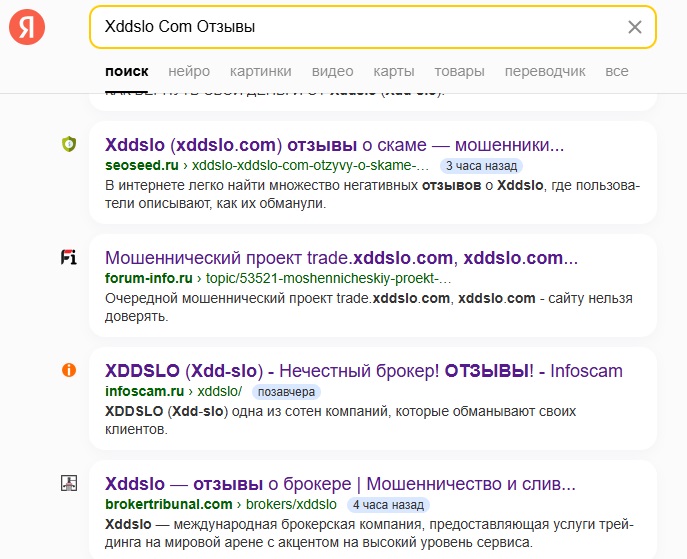
Task: Open the xddslo-xddslo-com-otzyvy-o-skame URL path
Action: coord(310,166)
